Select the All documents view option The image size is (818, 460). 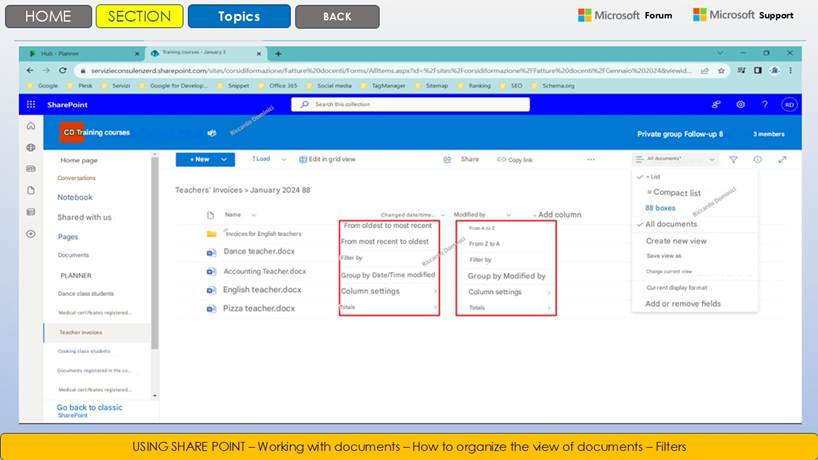671,224
